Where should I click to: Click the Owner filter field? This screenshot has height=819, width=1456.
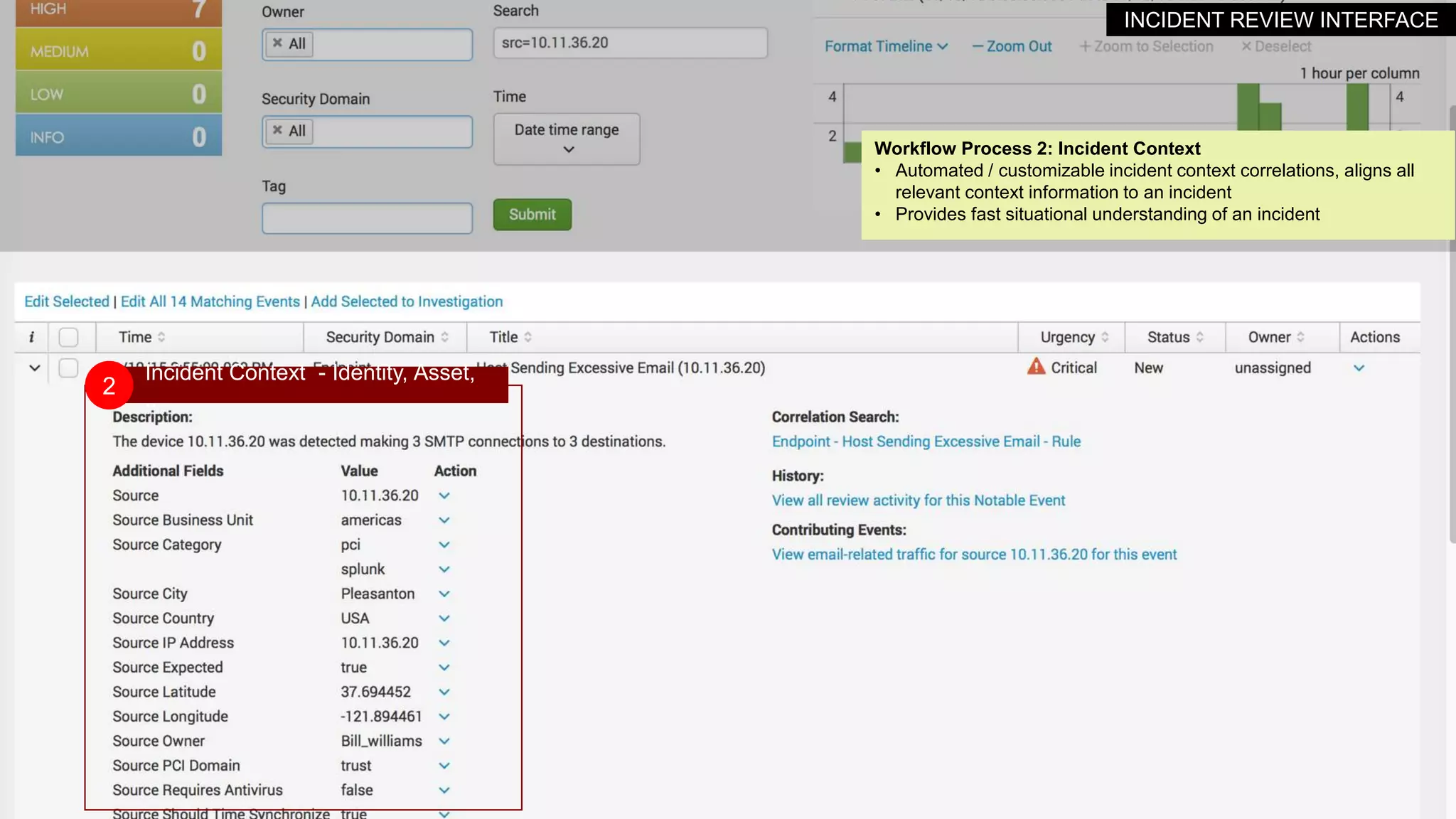tap(367, 44)
